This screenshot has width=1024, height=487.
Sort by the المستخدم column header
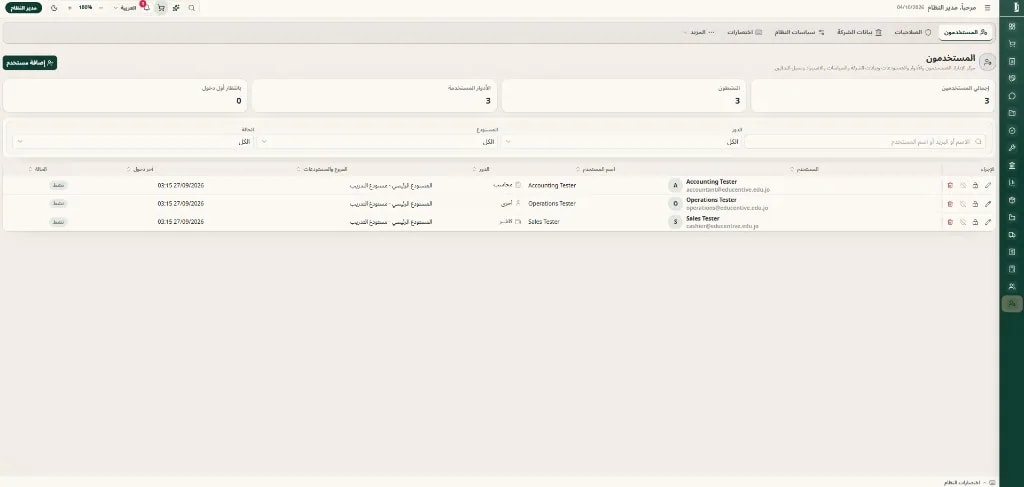coord(805,169)
